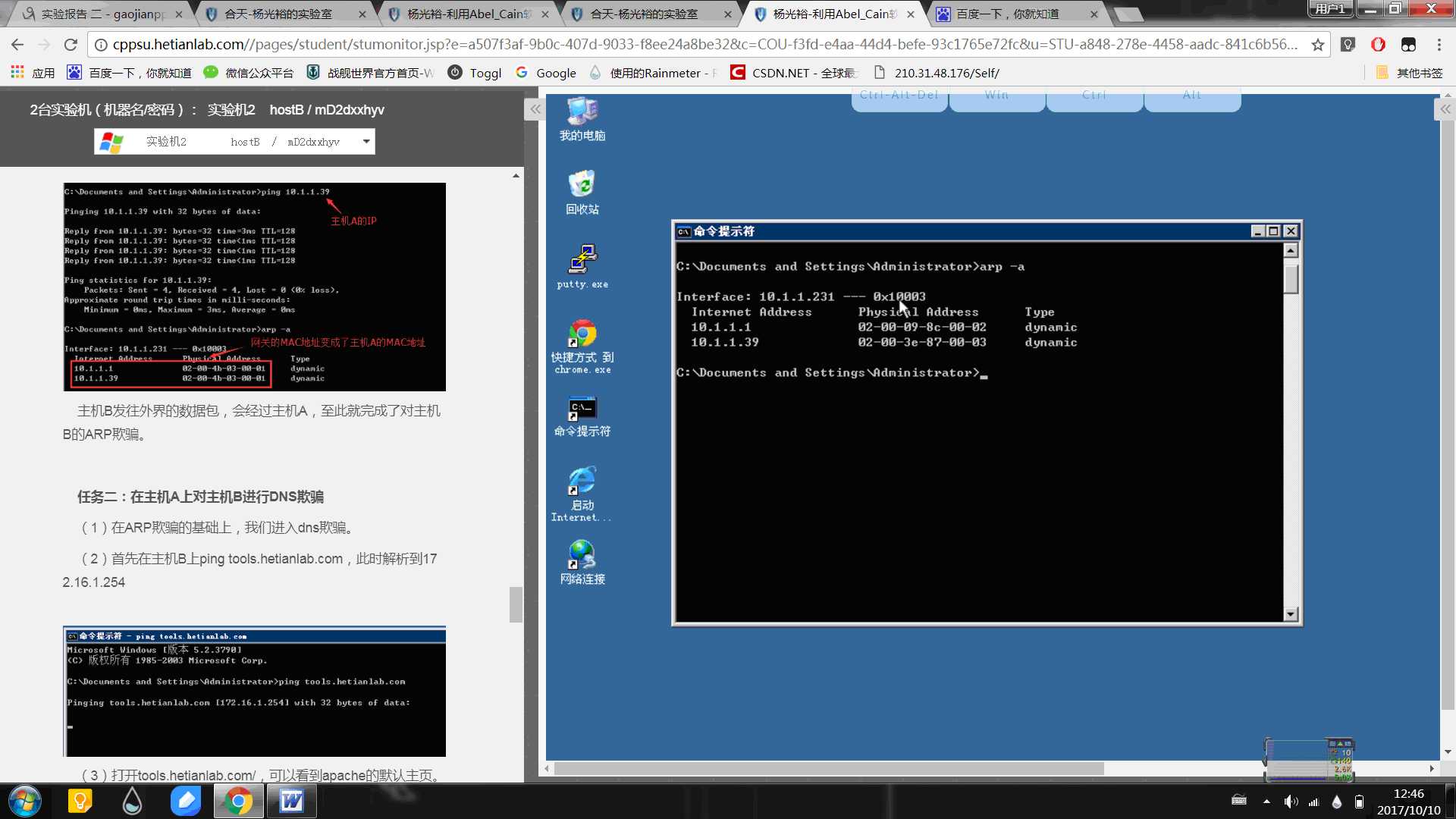Open the 实验机2 hostB machine dropdown

click(234, 142)
